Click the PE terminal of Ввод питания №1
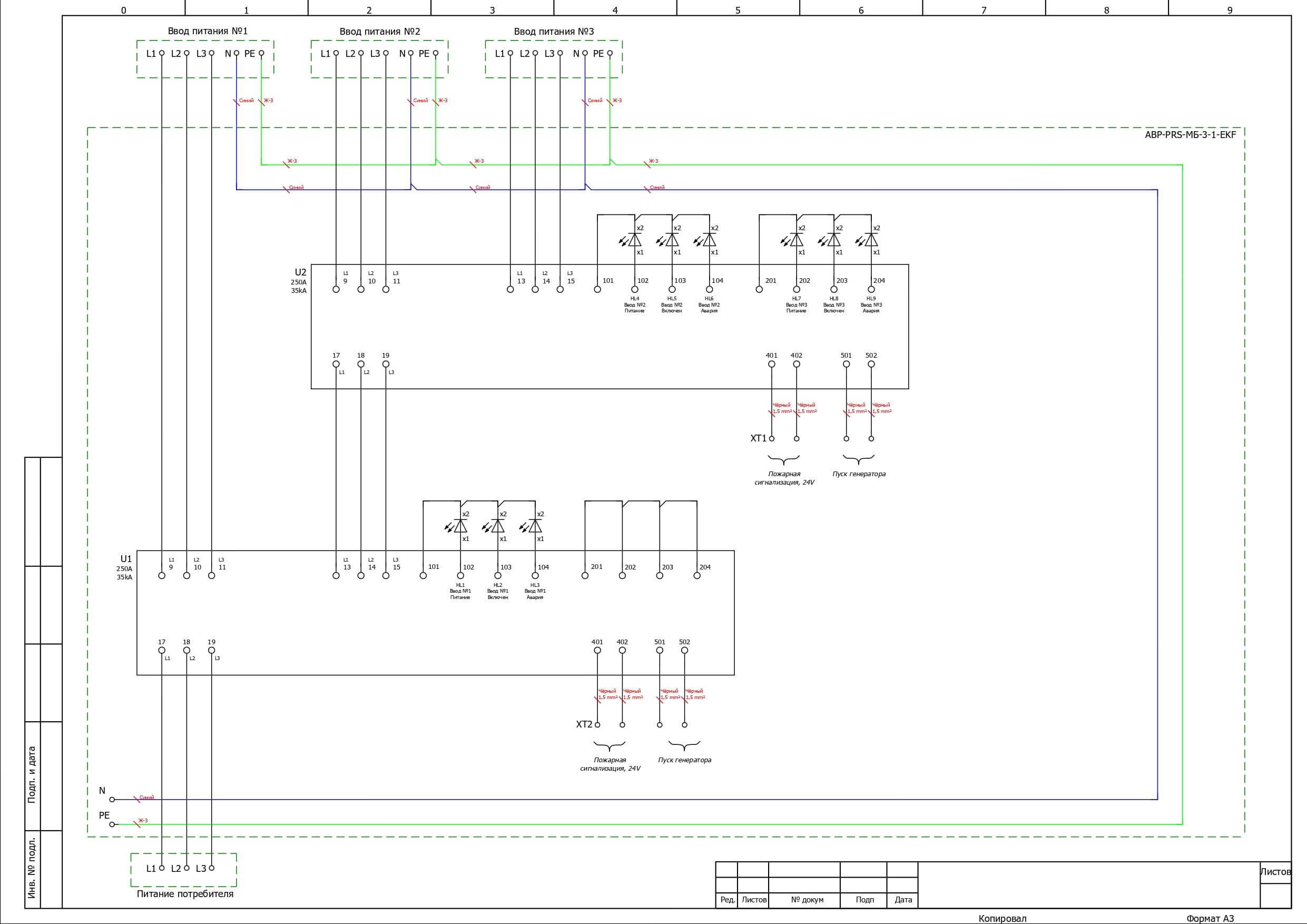1307x924 pixels. pyautogui.click(x=261, y=53)
